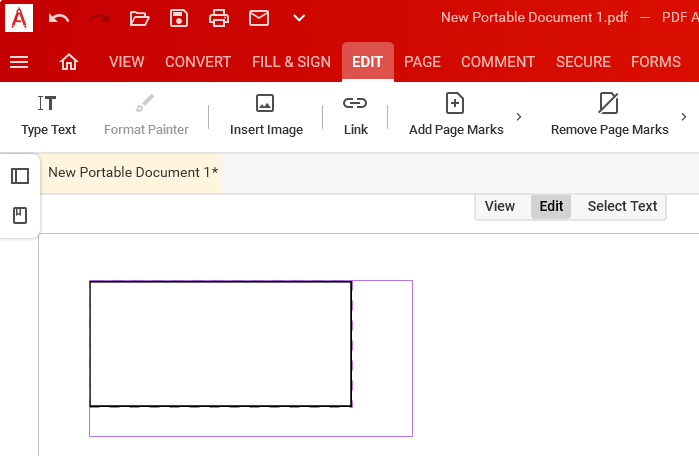Open the hamburger main menu
The image size is (699, 456).
click(x=19, y=62)
